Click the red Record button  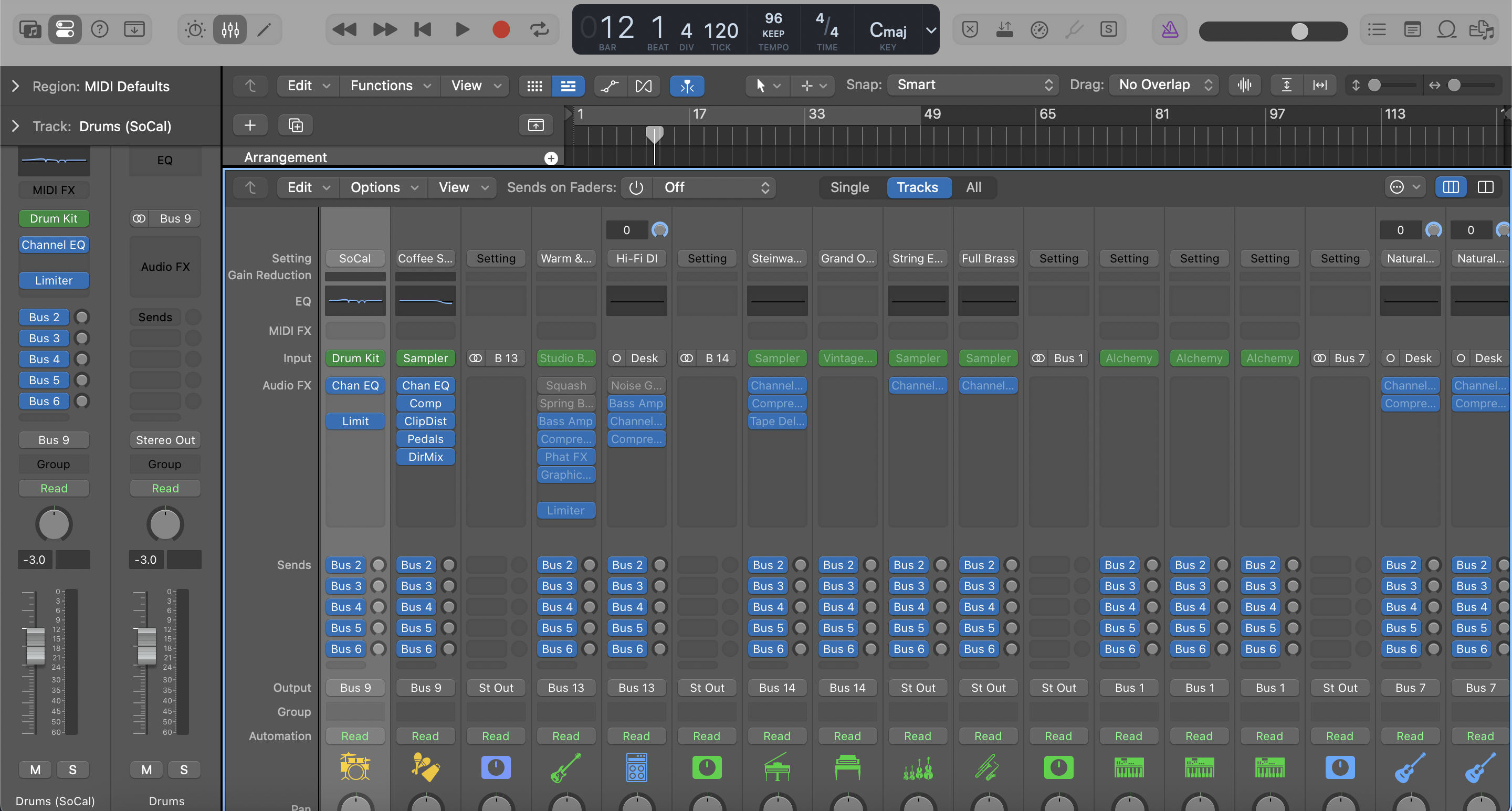pyautogui.click(x=501, y=29)
